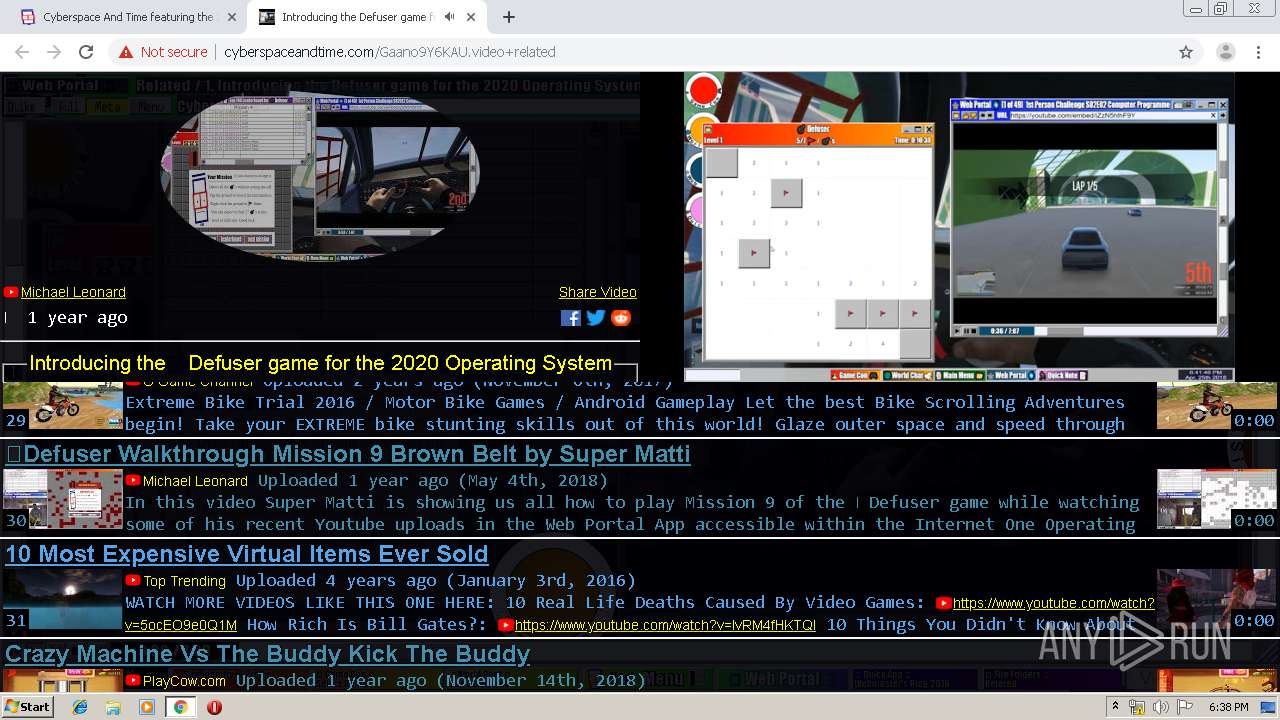
Task: Click the taskbar clock showing 6:38 PM
Action: 1228,707
